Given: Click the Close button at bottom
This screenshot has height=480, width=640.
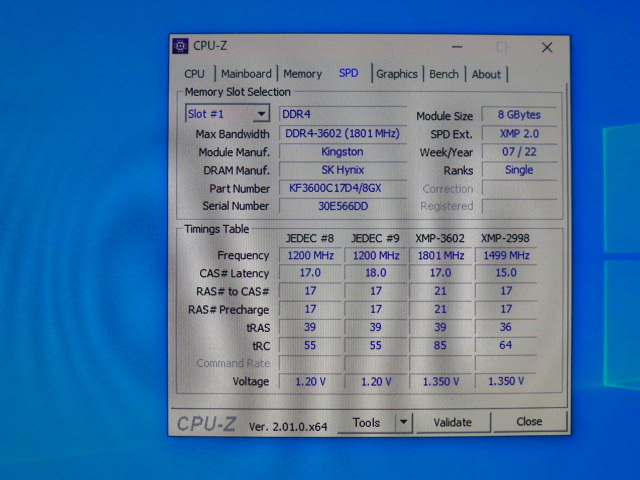Looking at the screenshot, I should pos(529,421).
